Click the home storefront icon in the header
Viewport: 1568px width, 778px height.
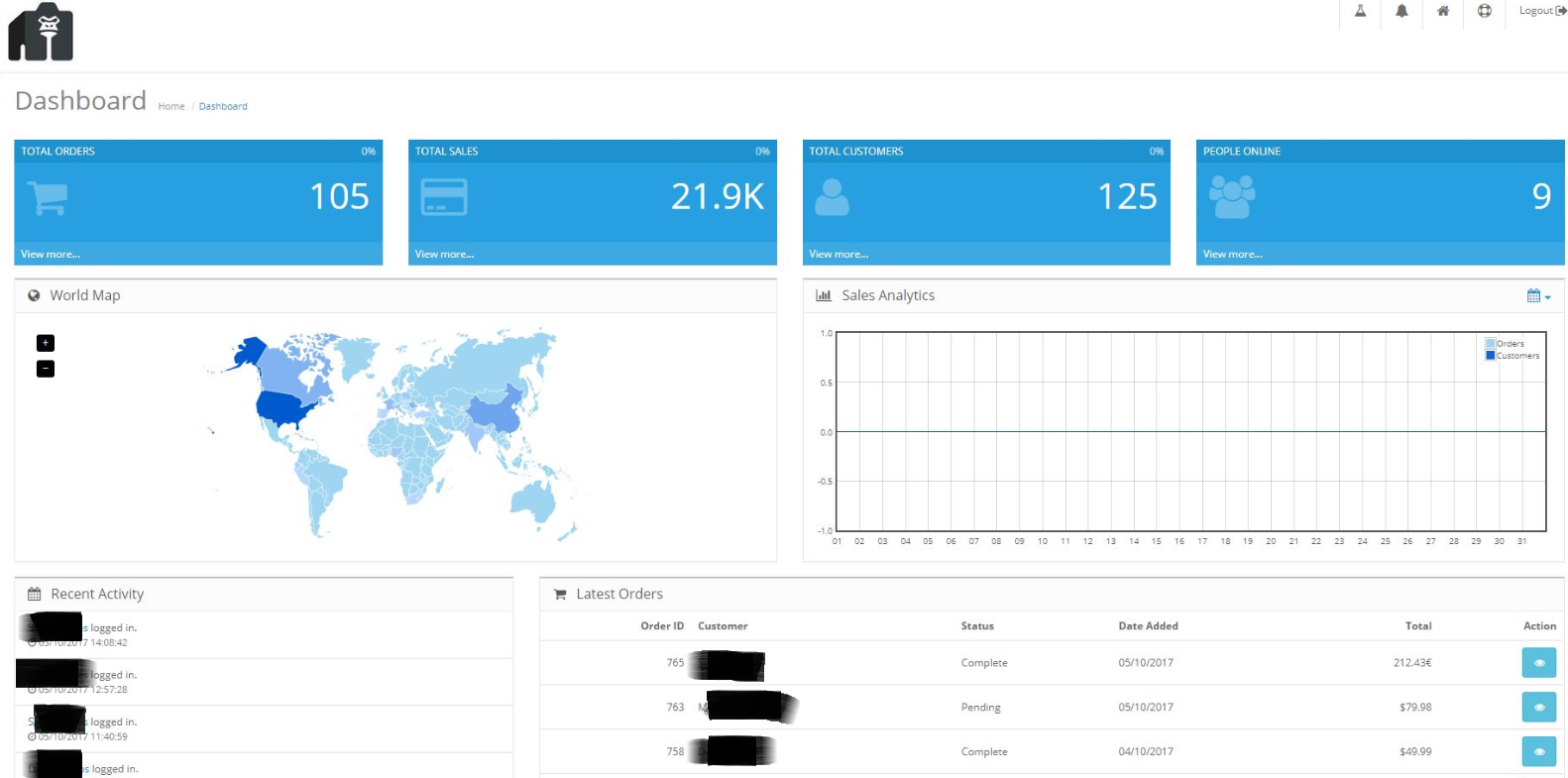click(1443, 11)
